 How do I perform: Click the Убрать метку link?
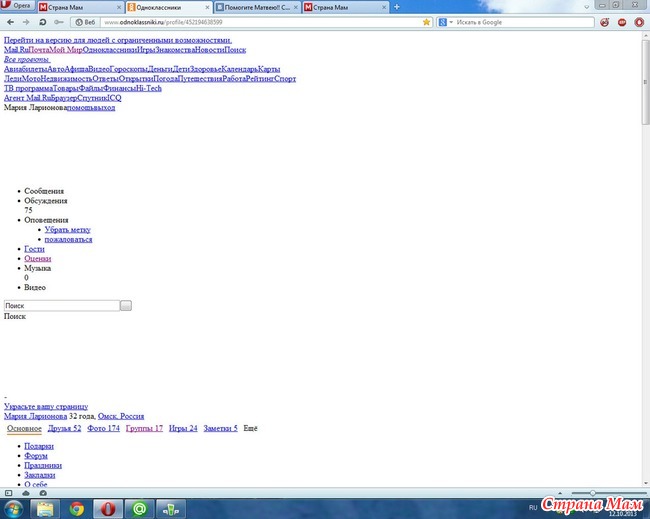click(x=67, y=229)
